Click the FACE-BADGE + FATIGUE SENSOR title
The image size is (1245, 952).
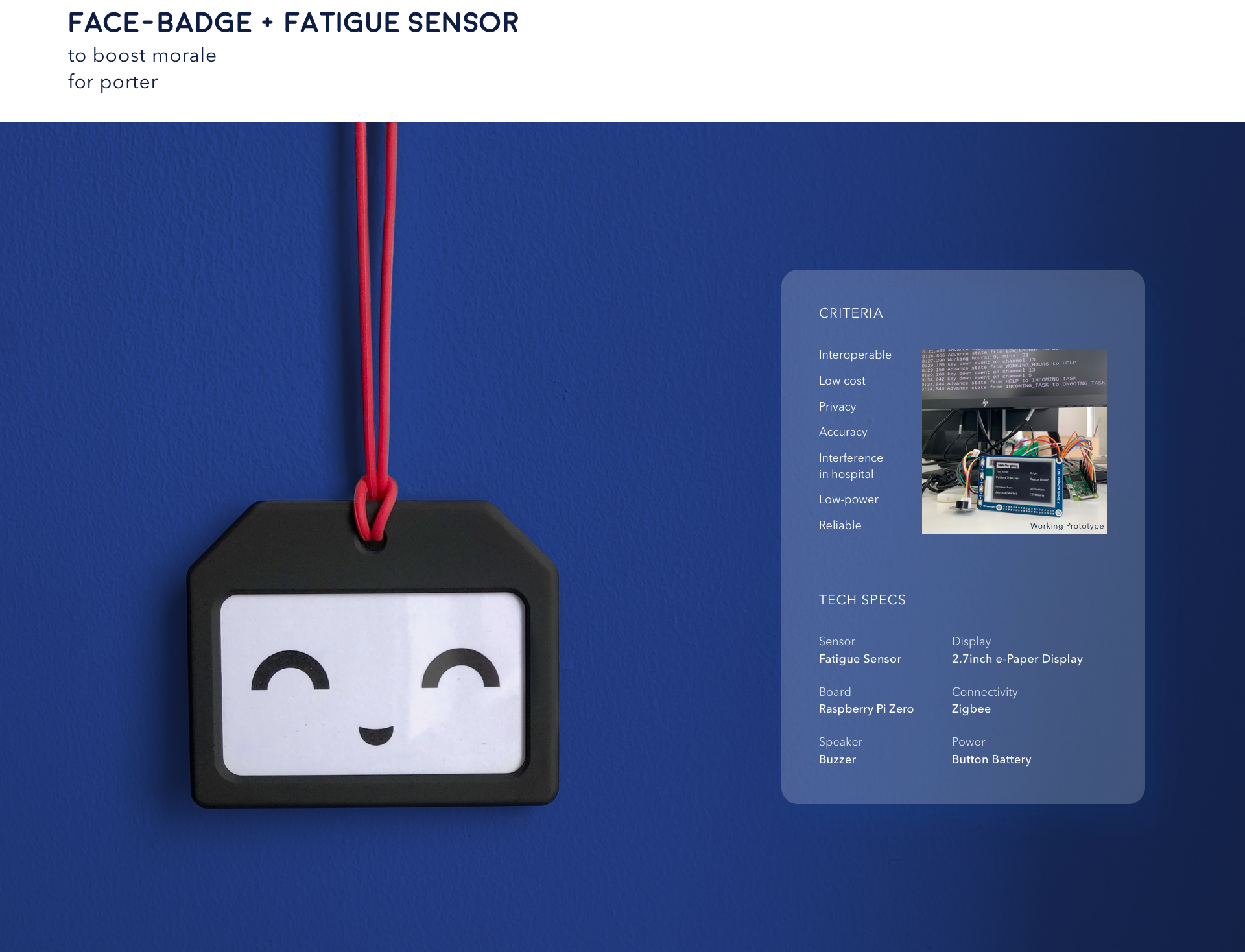point(293,23)
